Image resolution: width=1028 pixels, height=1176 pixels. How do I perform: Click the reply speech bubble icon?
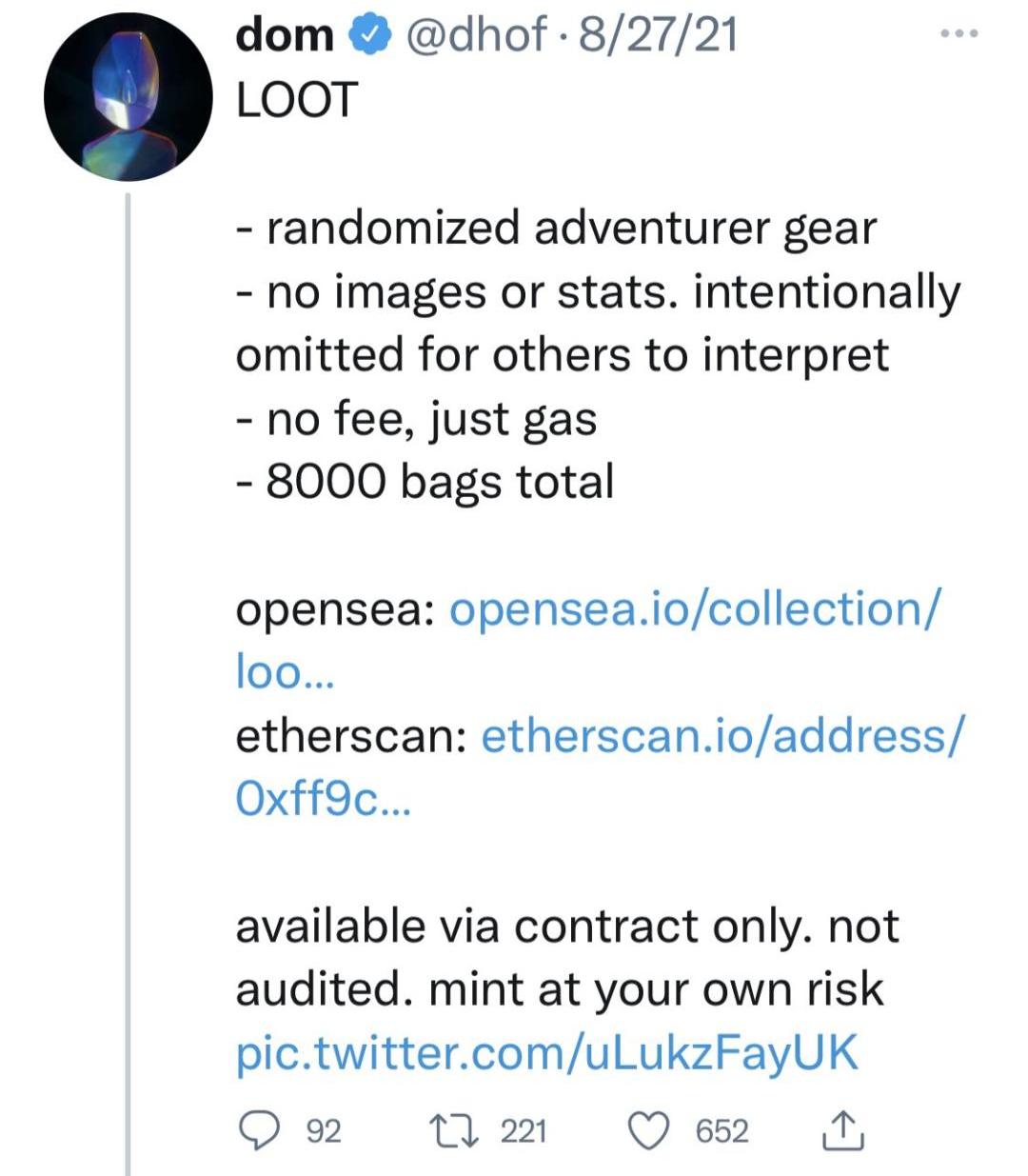click(255, 1130)
